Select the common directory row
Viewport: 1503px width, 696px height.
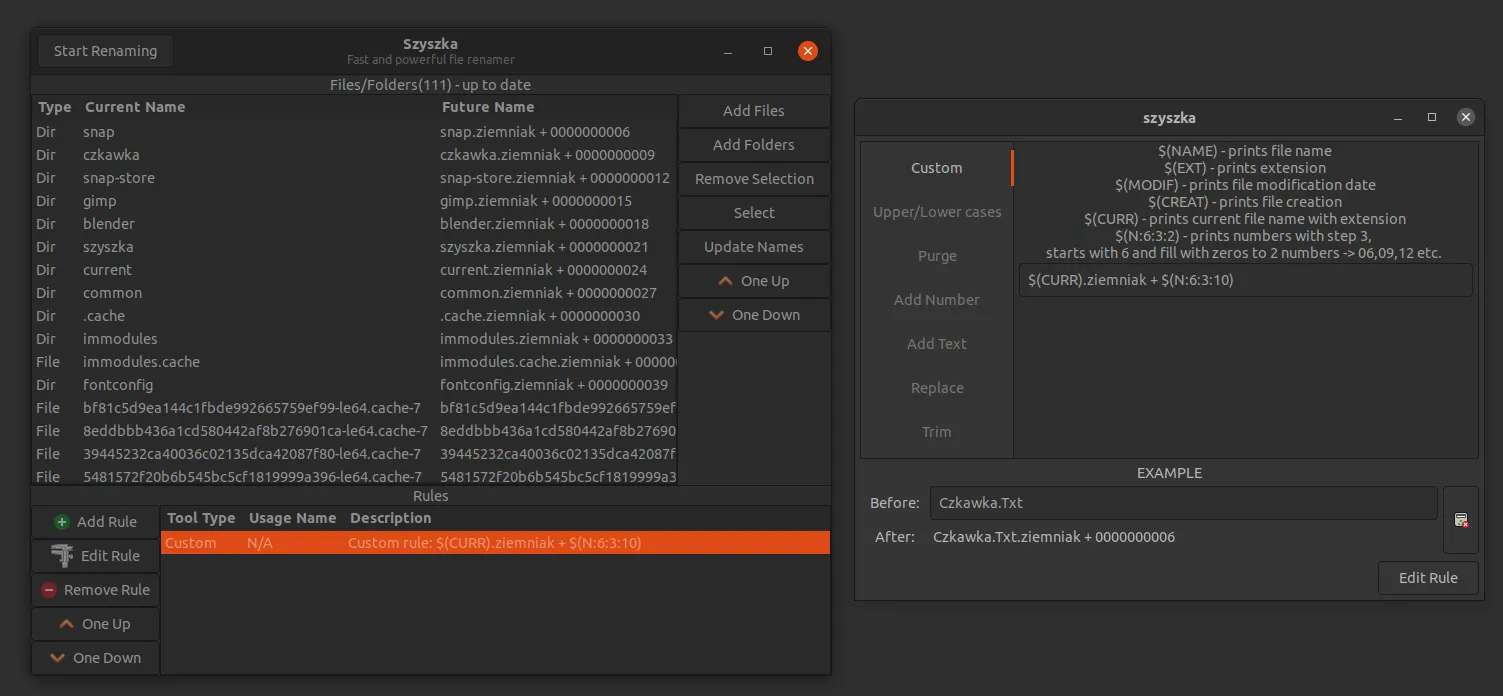355,293
